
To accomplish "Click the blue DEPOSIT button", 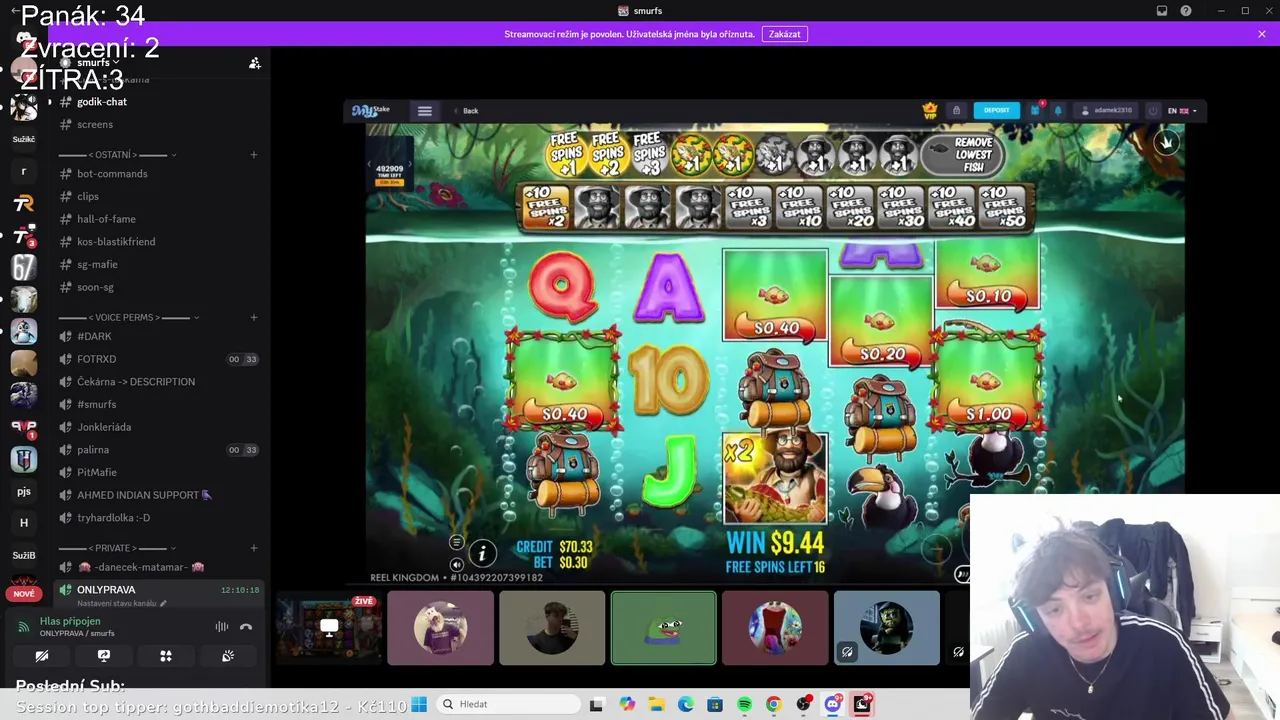I will coord(996,110).
